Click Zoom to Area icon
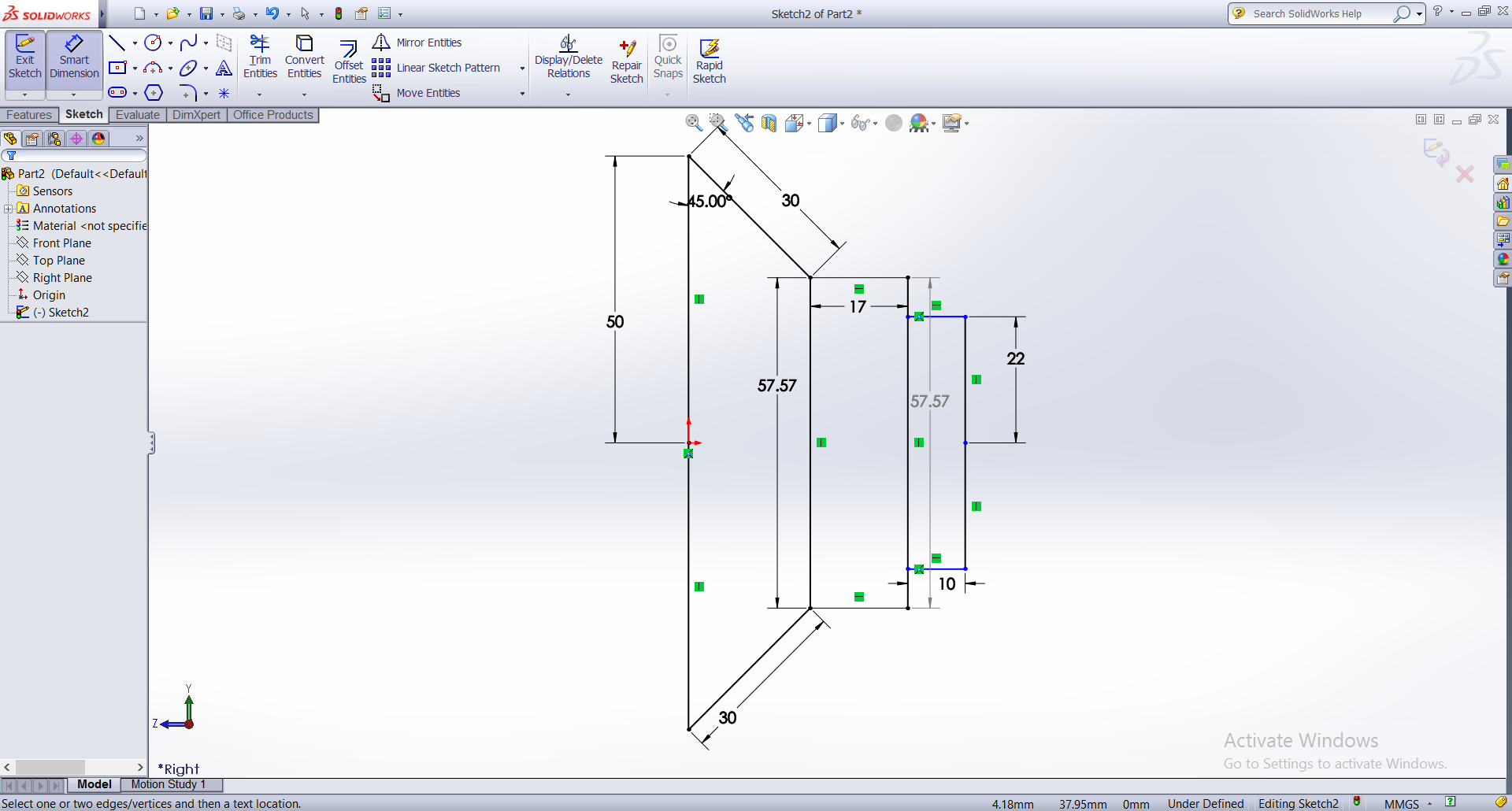 click(x=718, y=123)
